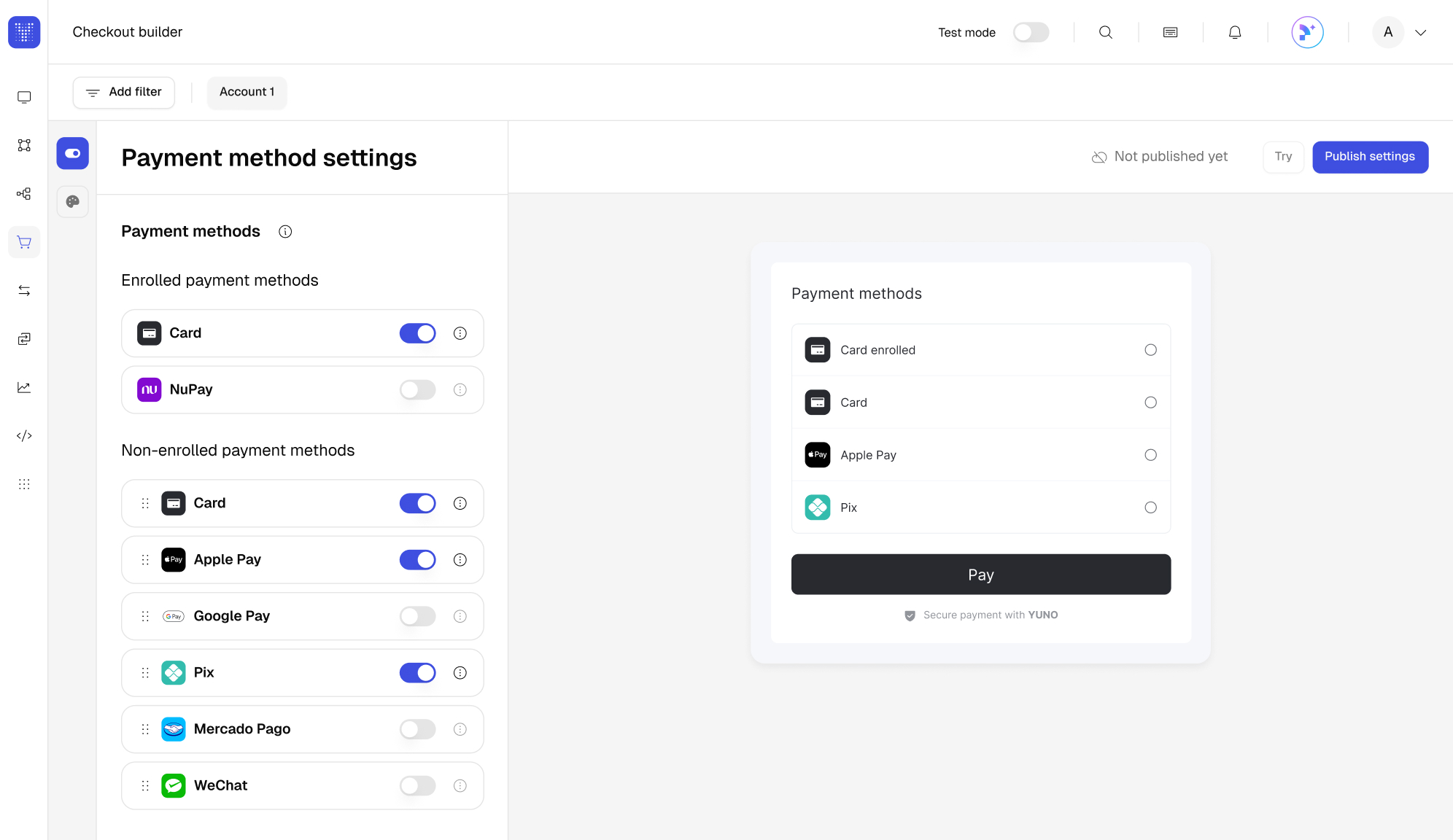Screen dimensions: 1453x840
Task: Select the Apple Pay radio button in preview
Action: point(1150,455)
